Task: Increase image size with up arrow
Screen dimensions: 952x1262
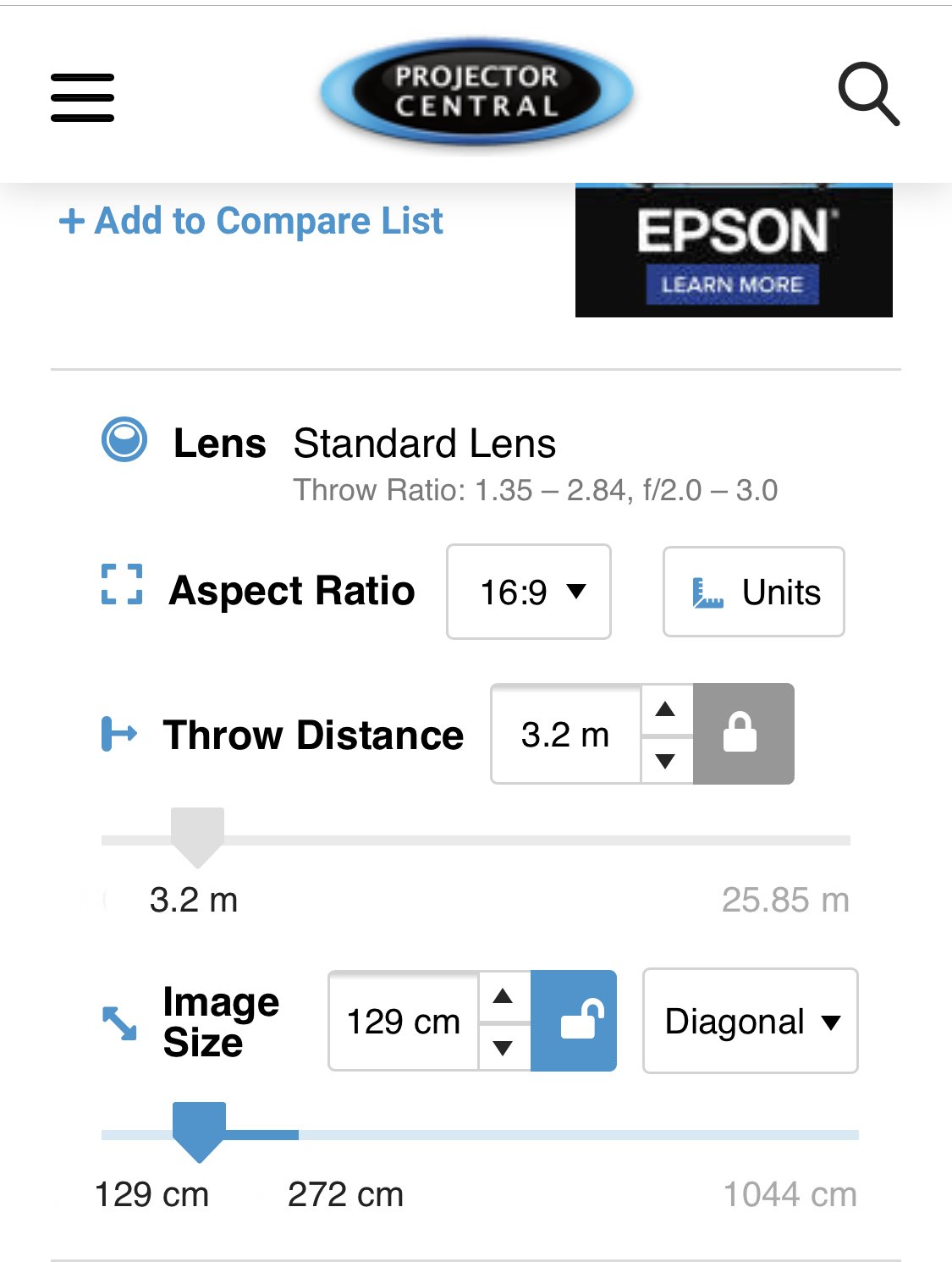Action: pyautogui.click(x=504, y=996)
